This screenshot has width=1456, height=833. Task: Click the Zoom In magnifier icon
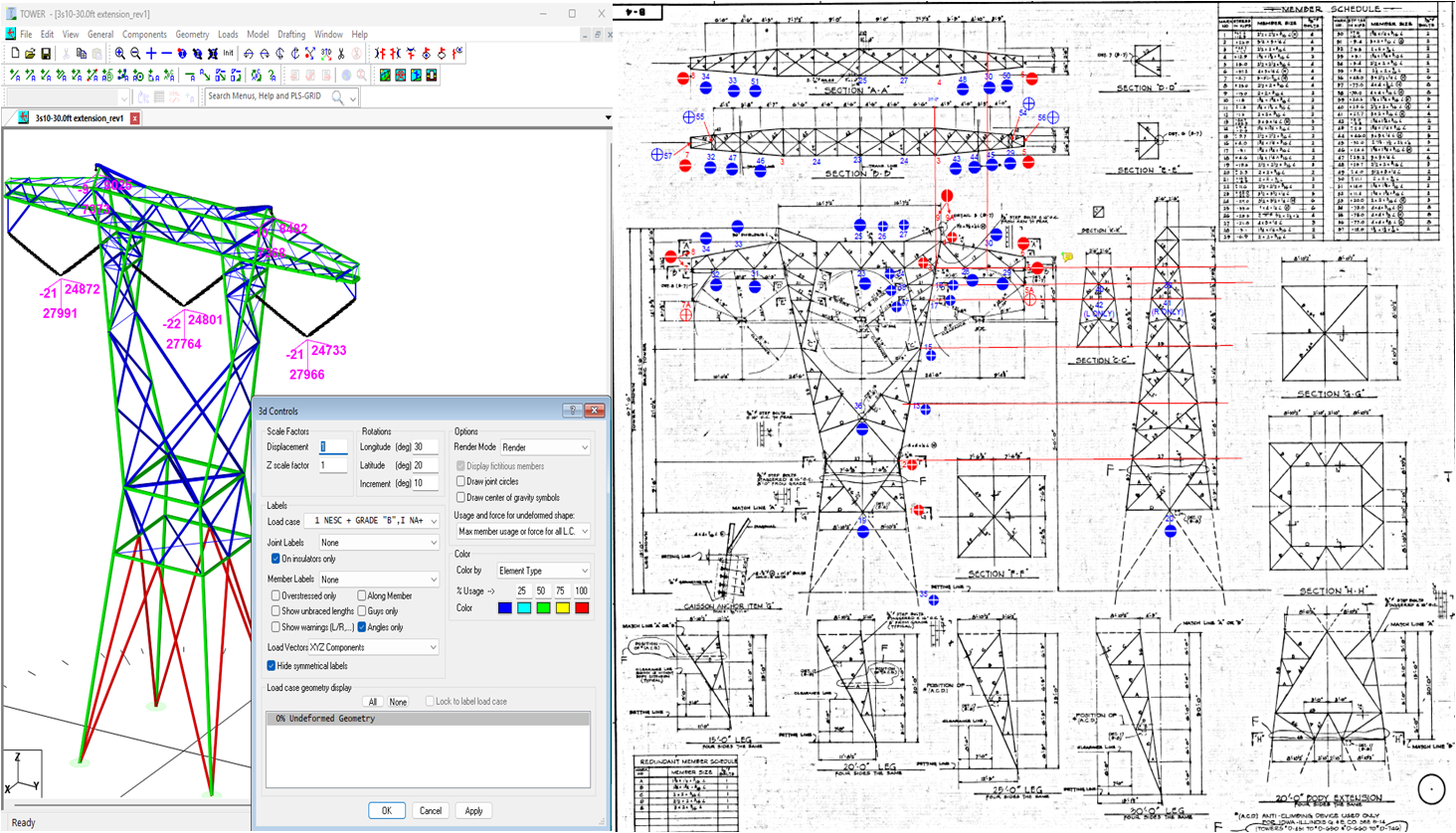point(119,54)
